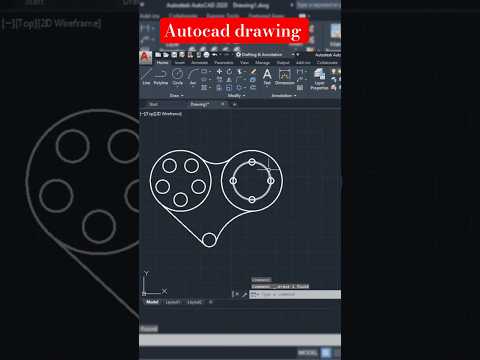Select the Polyline tool
The width and height of the screenshot is (480, 360).
160,77
